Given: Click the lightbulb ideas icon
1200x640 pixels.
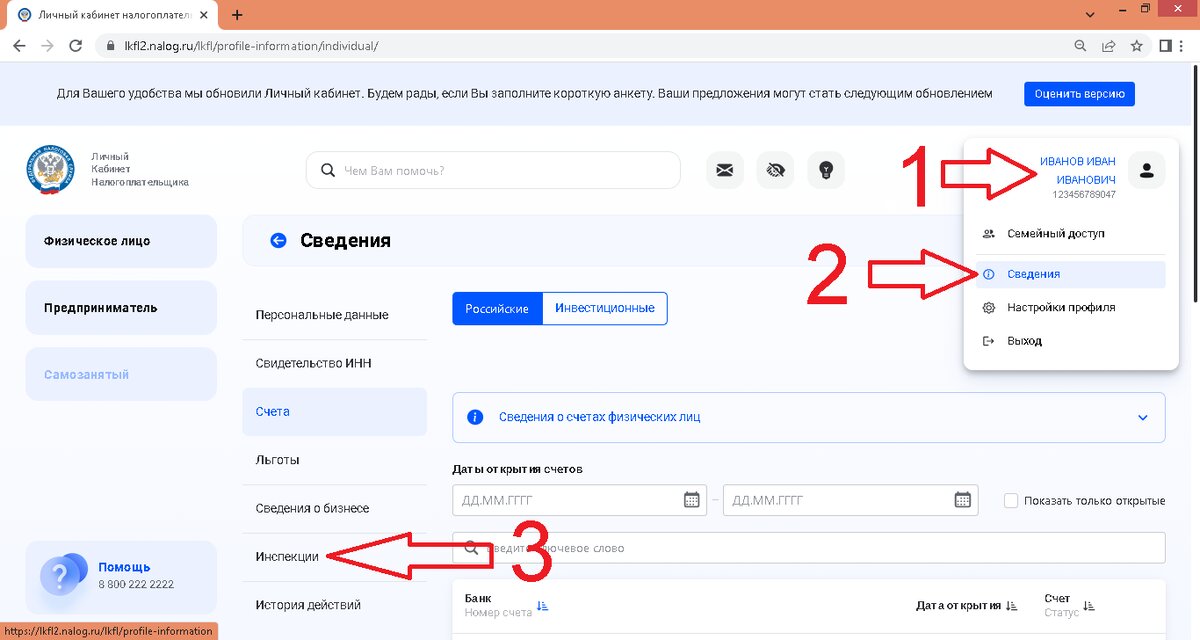Looking at the screenshot, I should coord(826,170).
